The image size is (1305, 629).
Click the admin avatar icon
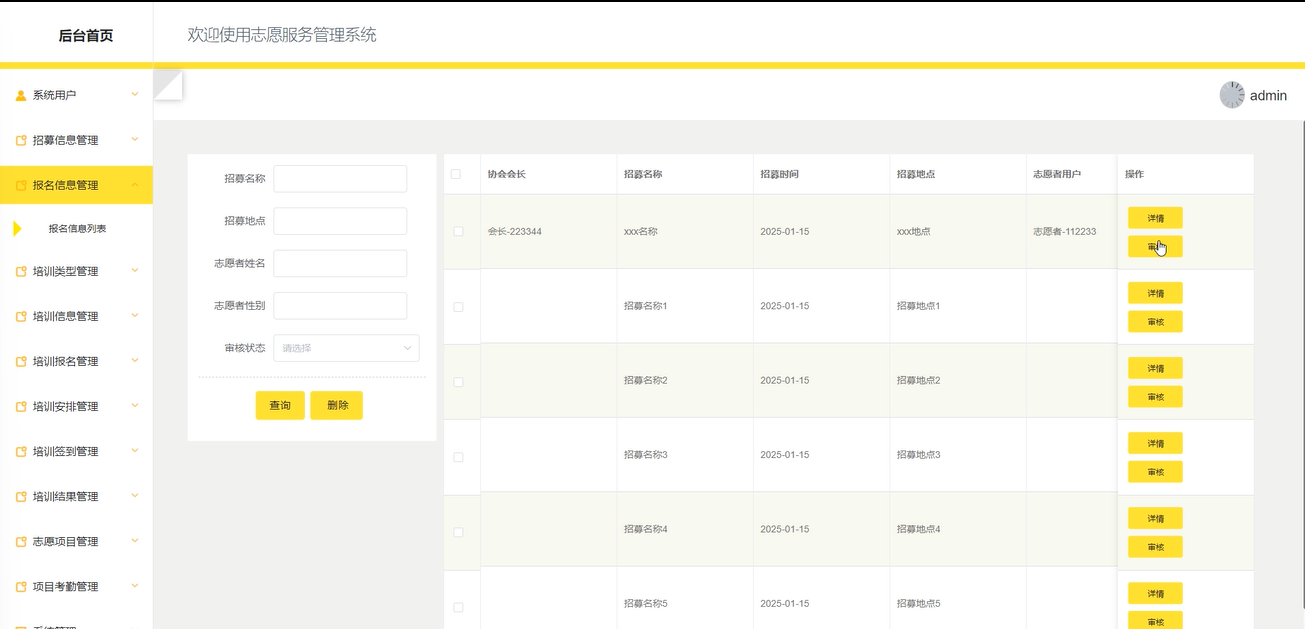tap(1232, 95)
